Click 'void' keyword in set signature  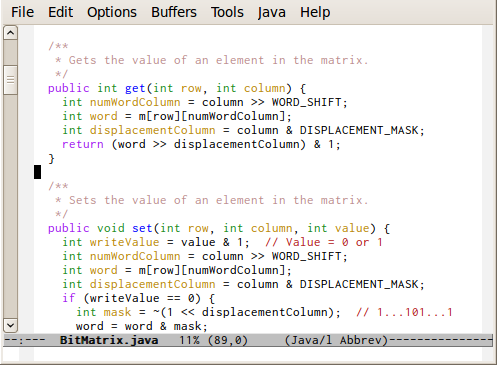tap(110, 228)
